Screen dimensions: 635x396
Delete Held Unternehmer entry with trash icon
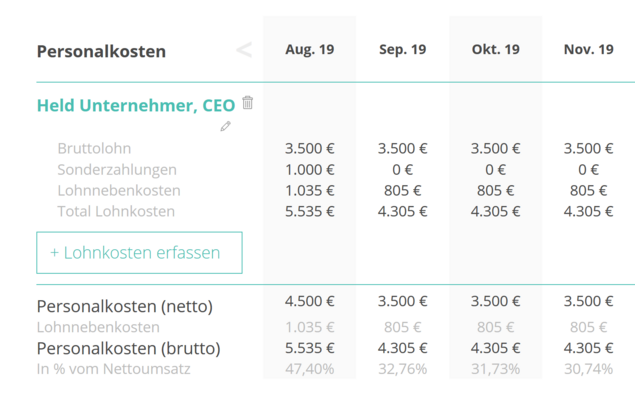[247, 102]
